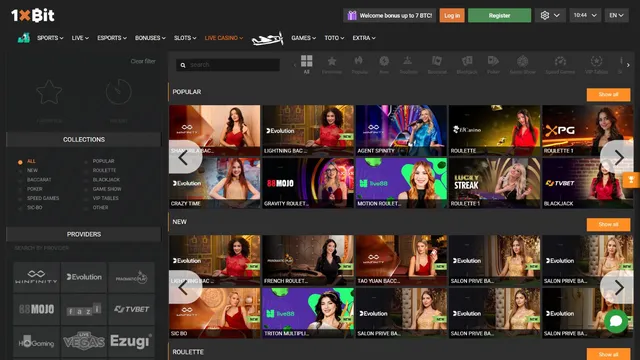Open the Agent Spinity game thumbnail
640x360 pixels.
401,130
